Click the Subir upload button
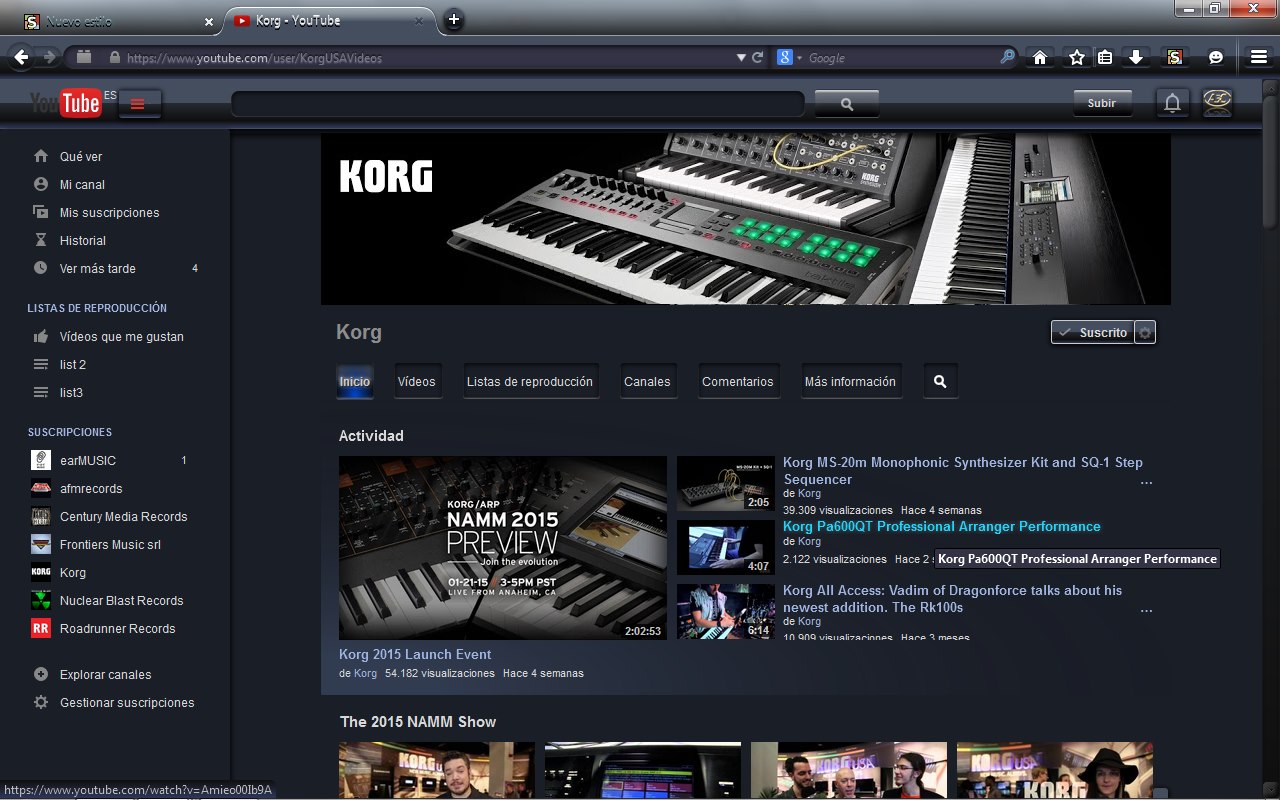Screen dimensions: 1280x800 pyautogui.click(x=1101, y=103)
